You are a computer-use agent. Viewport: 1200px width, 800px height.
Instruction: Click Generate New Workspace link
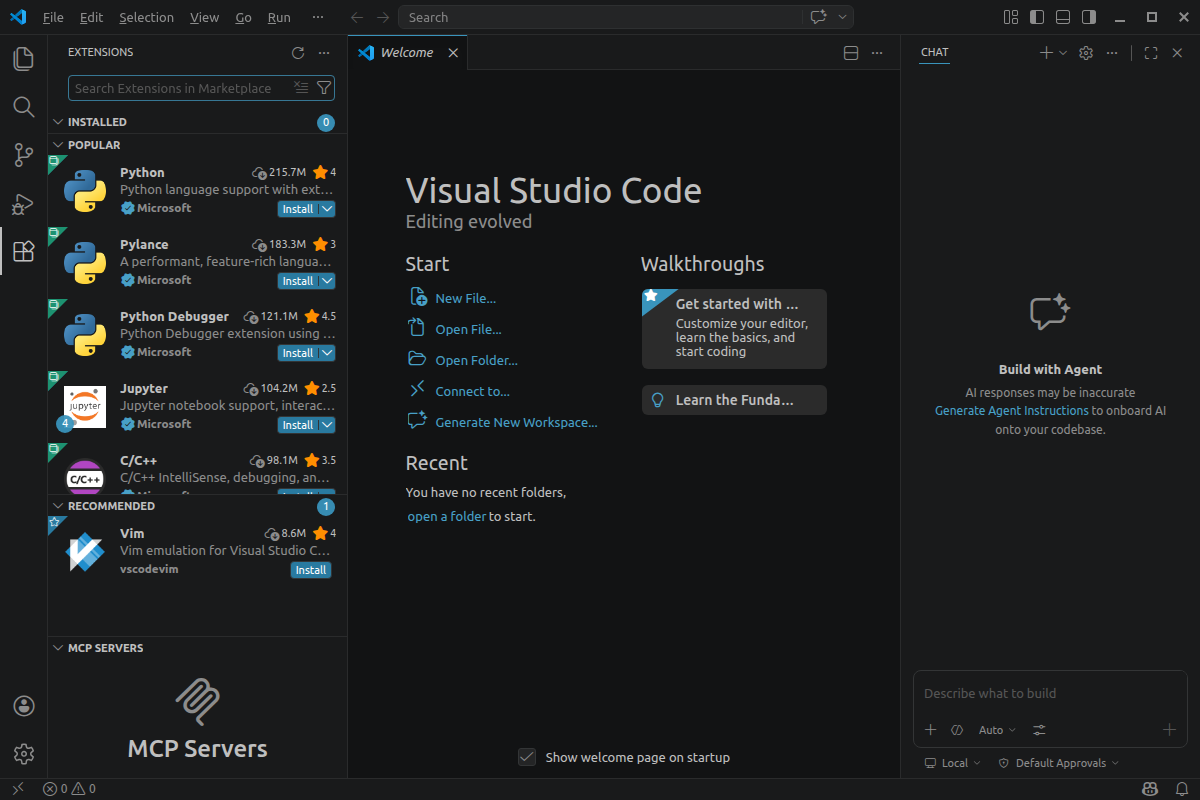coord(516,422)
